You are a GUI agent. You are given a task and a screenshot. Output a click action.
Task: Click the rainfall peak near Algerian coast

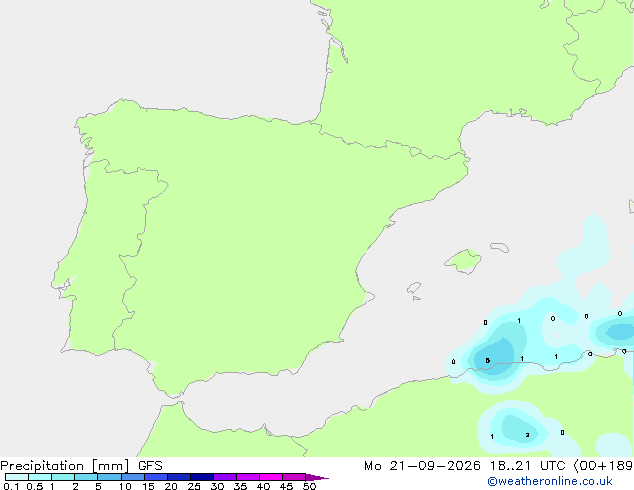[x=488, y=360]
